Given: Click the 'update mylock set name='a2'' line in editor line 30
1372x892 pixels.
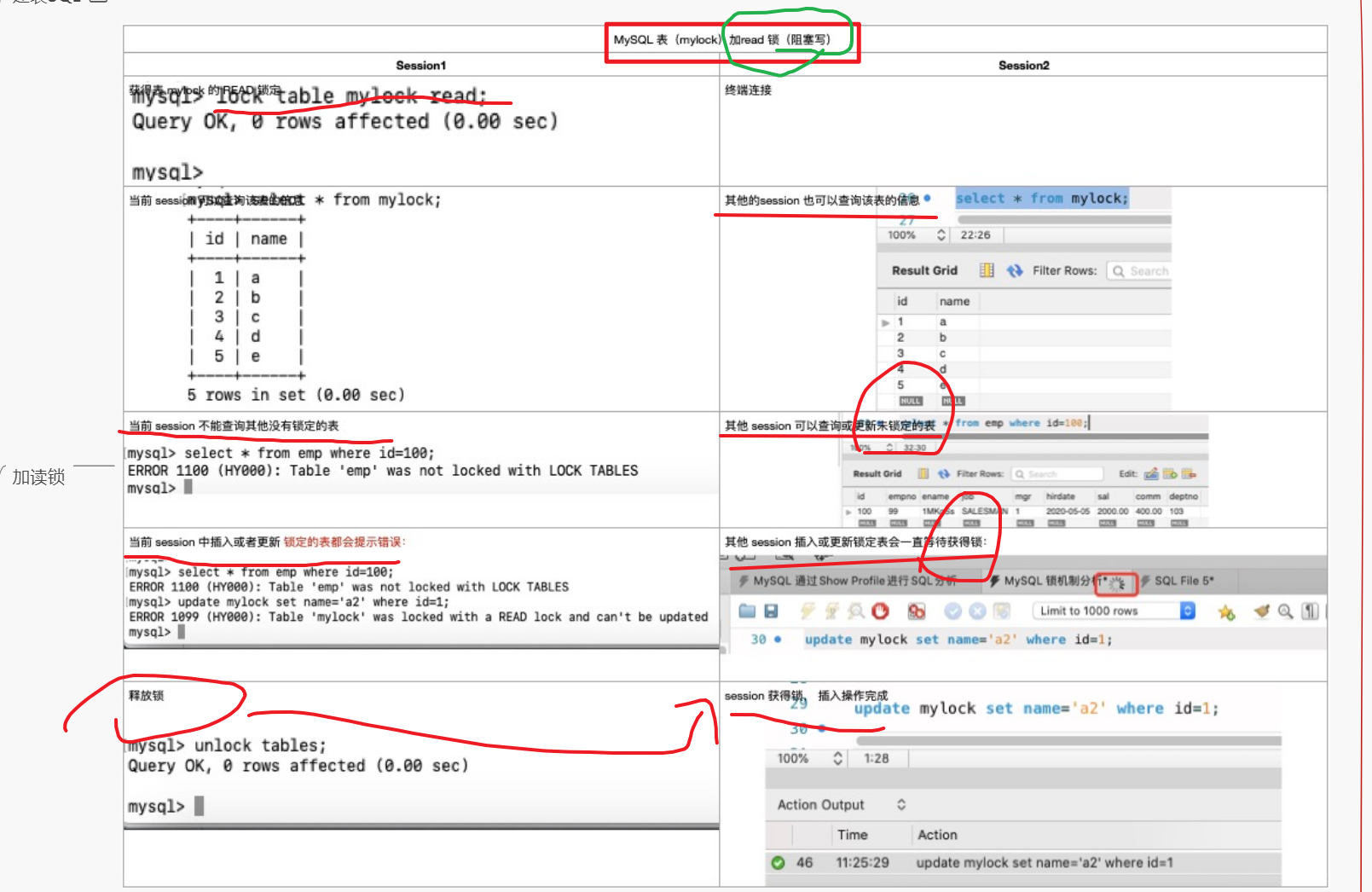Looking at the screenshot, I should 958,640.
